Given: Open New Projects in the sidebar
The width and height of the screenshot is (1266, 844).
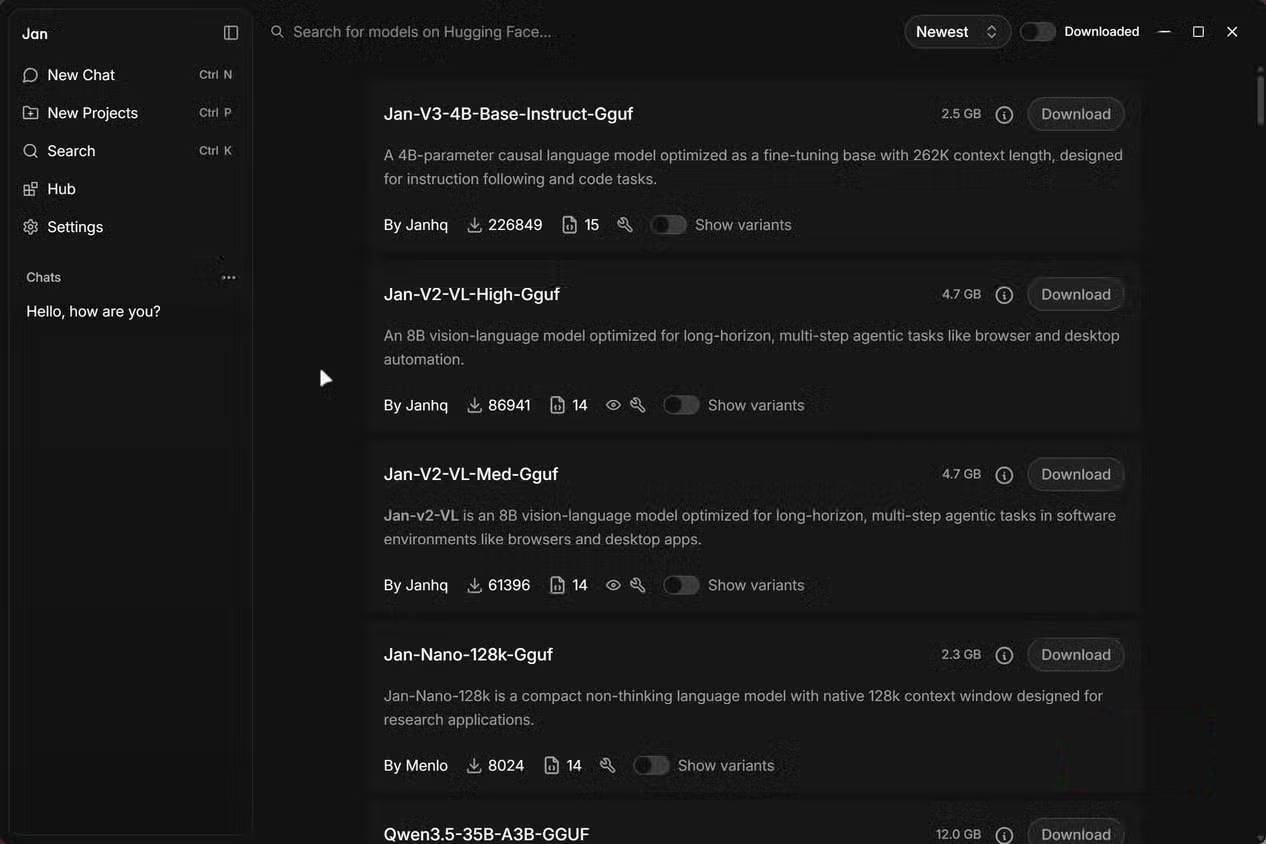Looking at the screenshot, I should pyautogui.click(x=127, y=113).
